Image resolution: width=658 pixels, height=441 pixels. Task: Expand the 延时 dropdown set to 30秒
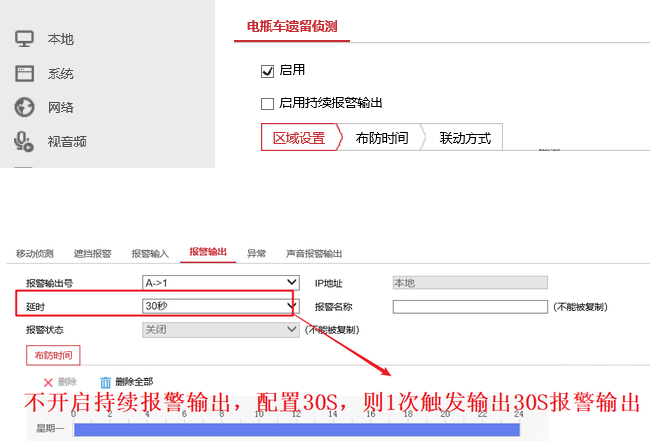coord(221,306)
